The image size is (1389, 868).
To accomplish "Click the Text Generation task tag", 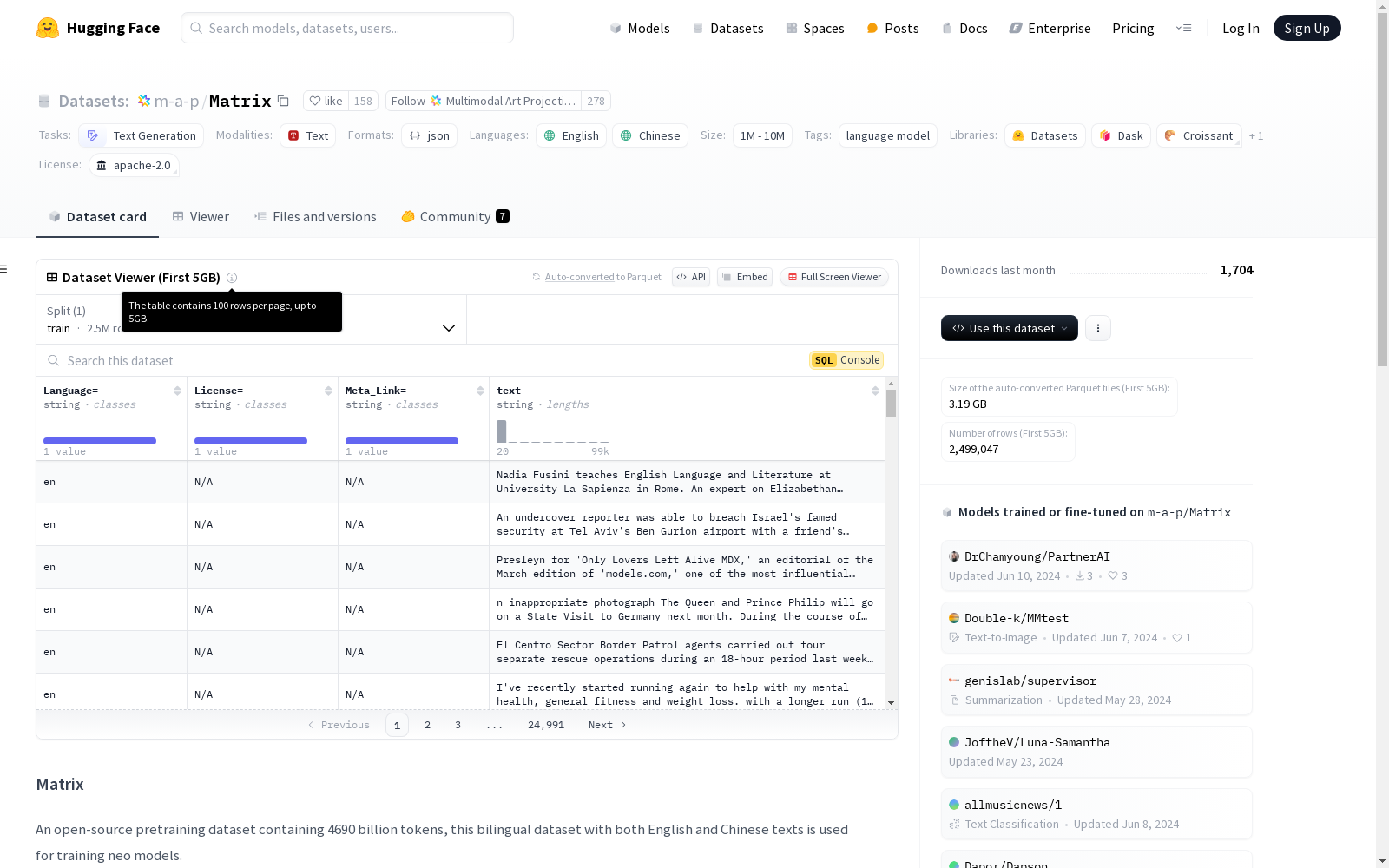I will [142, 135].
